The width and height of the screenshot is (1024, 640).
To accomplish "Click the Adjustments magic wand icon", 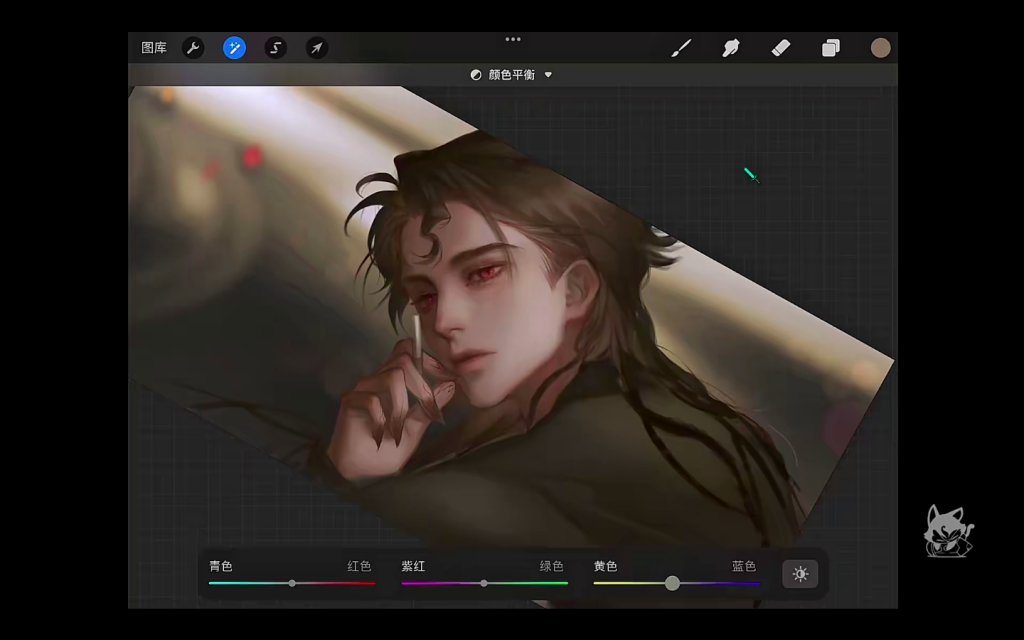I will click(234, 48).
